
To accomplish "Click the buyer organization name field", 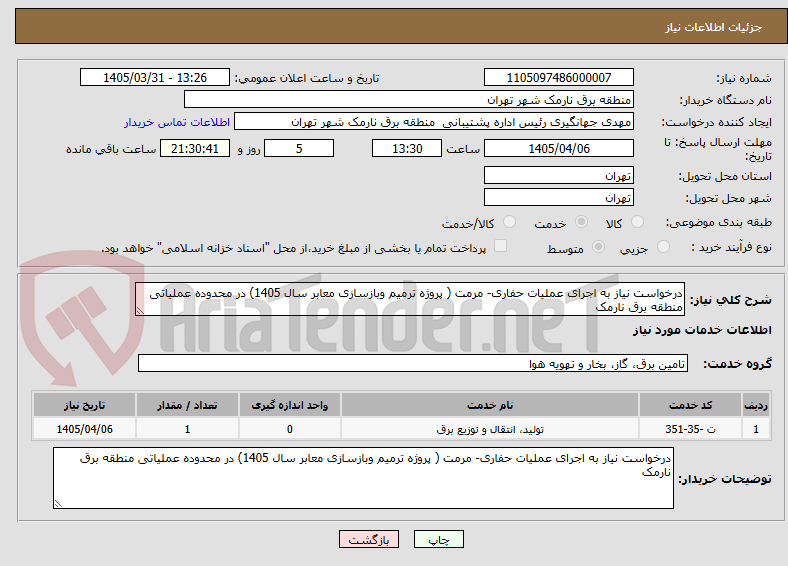I will (409, 100).
